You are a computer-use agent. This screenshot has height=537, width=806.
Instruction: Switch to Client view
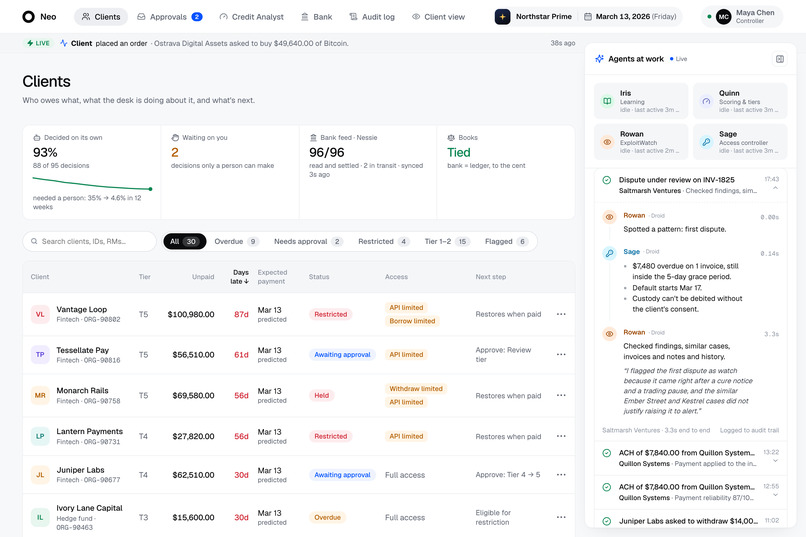(438, 17)
